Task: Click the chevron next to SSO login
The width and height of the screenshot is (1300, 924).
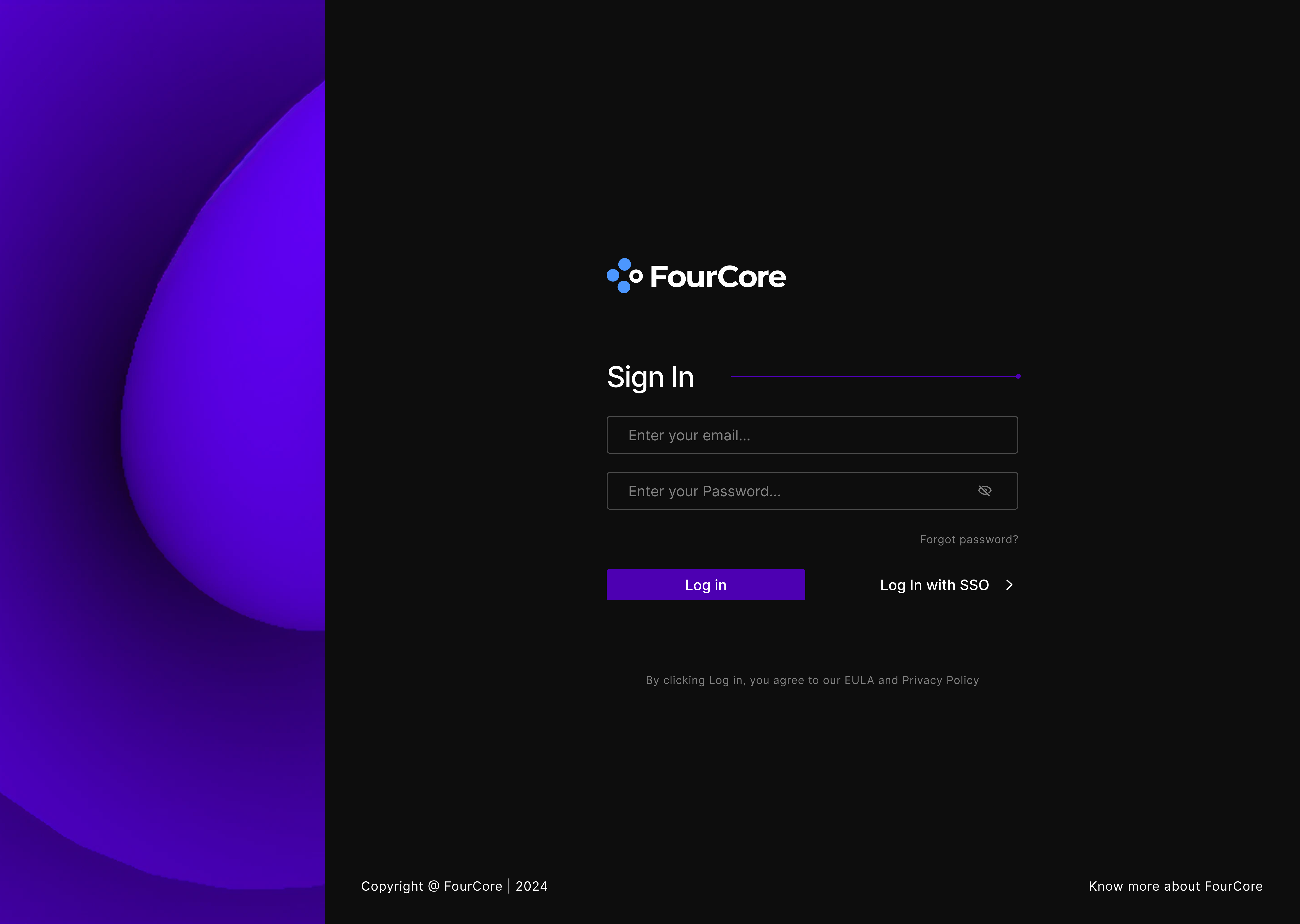Action: (x=1009, y=585)
